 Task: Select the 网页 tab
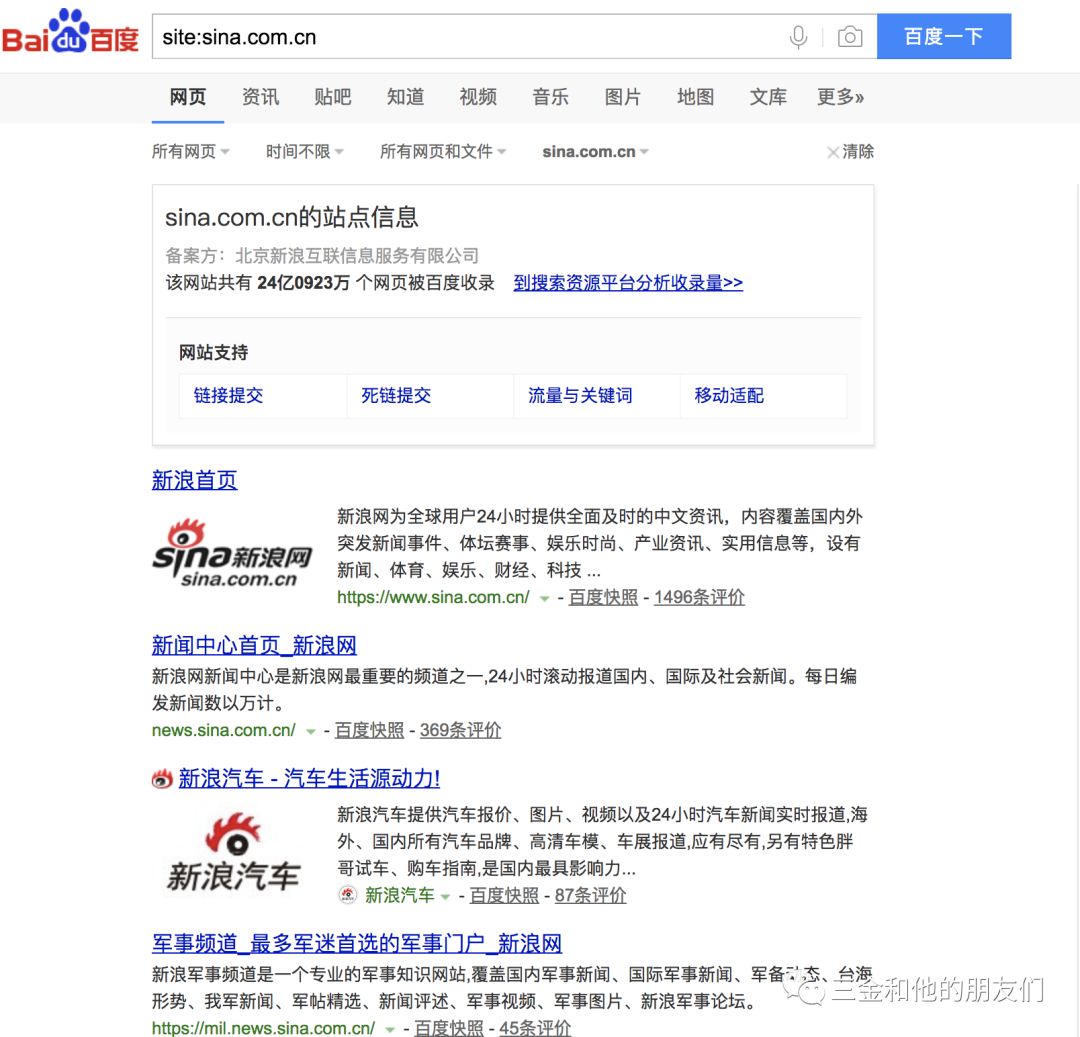coord(187,97)
